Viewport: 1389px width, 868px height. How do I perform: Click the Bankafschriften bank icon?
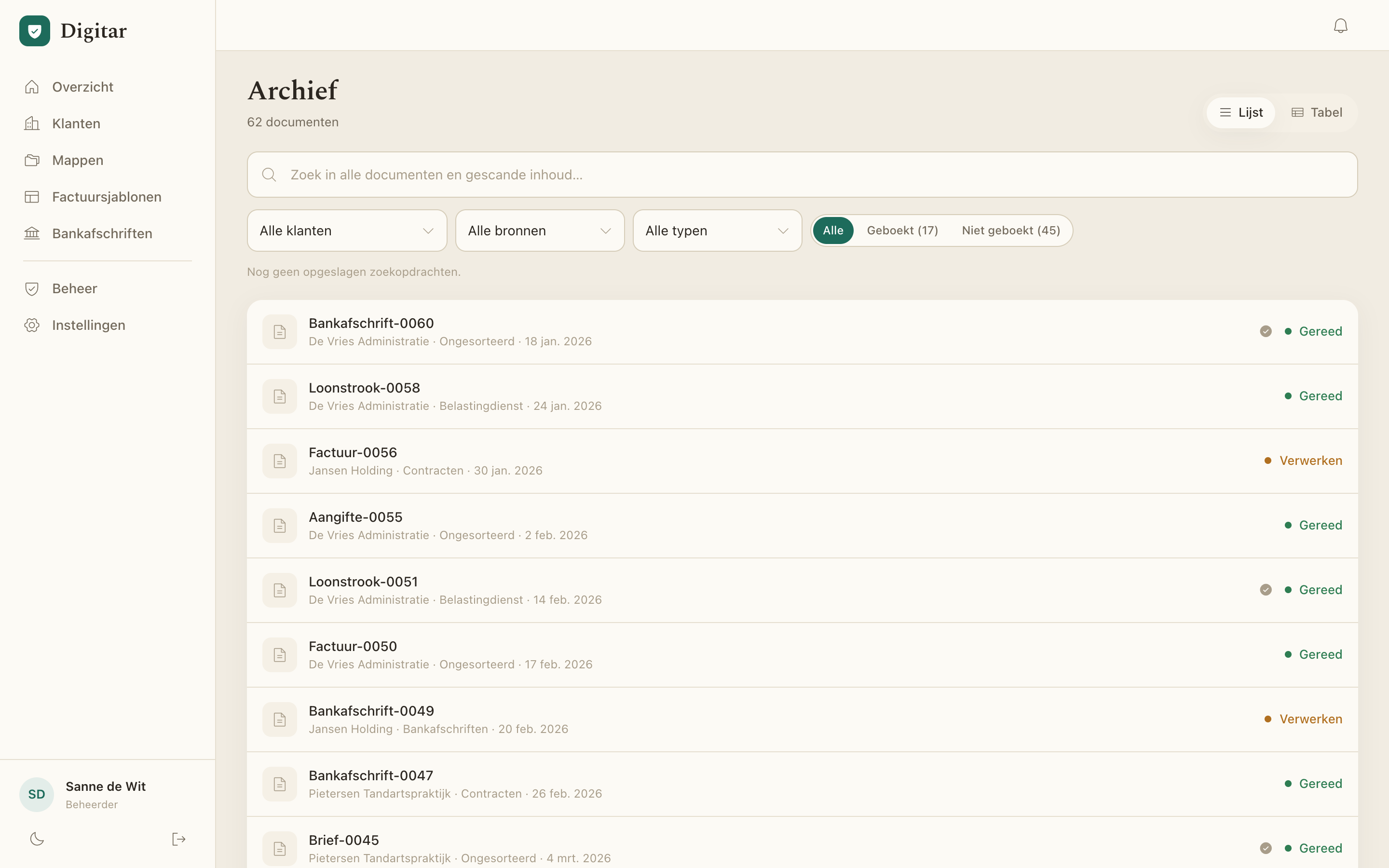point(32,234)
